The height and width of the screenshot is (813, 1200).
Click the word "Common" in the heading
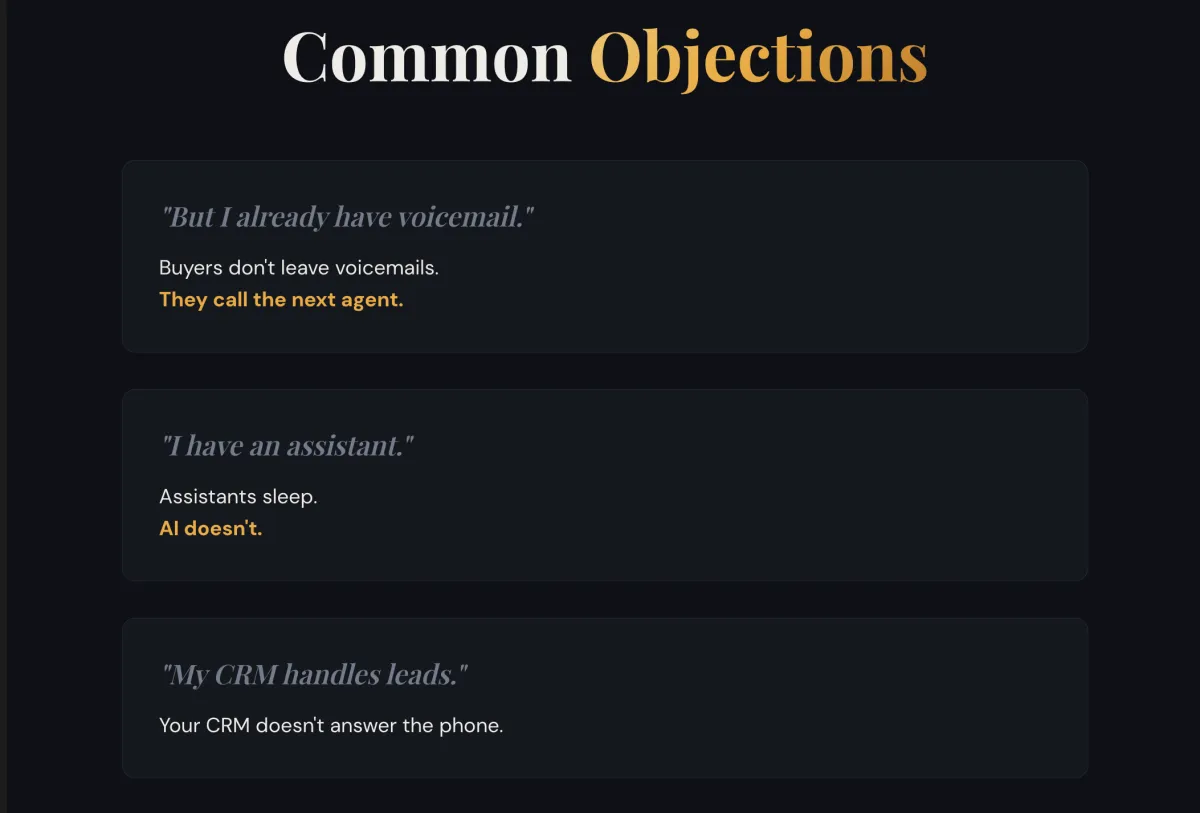[x=427, y=57]
